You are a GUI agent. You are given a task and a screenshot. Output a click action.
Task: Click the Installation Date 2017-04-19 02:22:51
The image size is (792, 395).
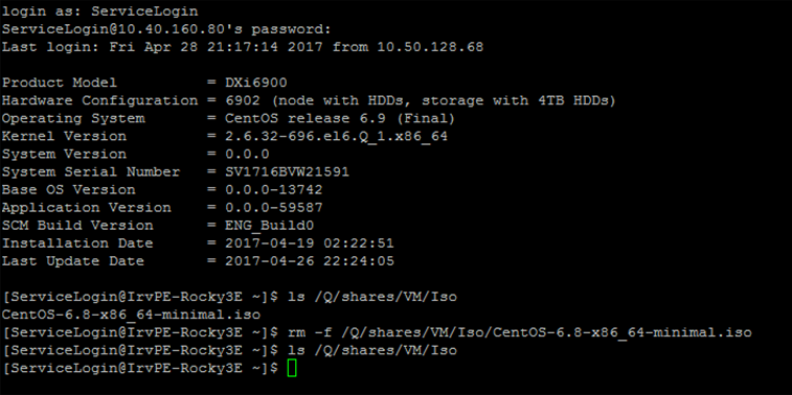(x=309, y=243)
